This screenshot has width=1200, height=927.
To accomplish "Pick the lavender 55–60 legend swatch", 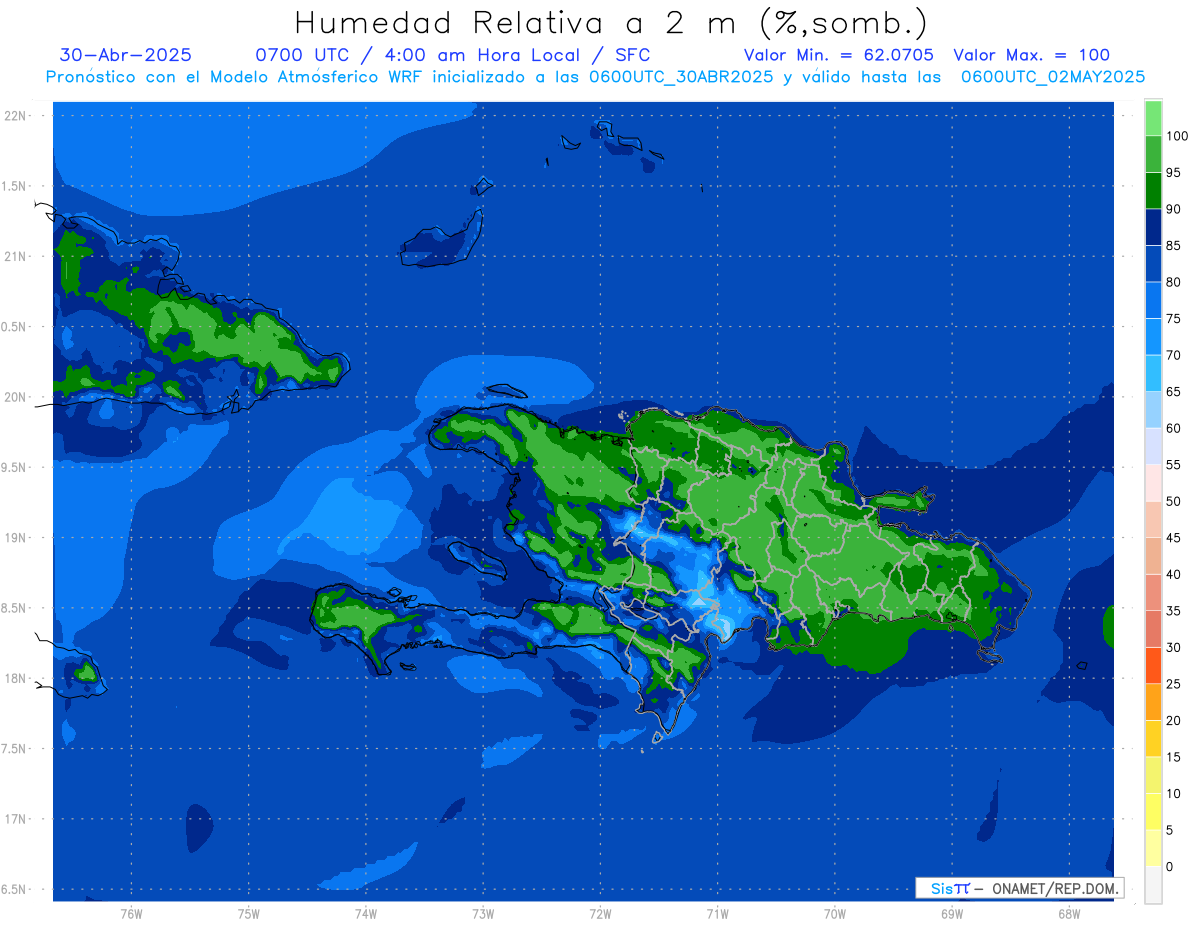I will 1153,447.
